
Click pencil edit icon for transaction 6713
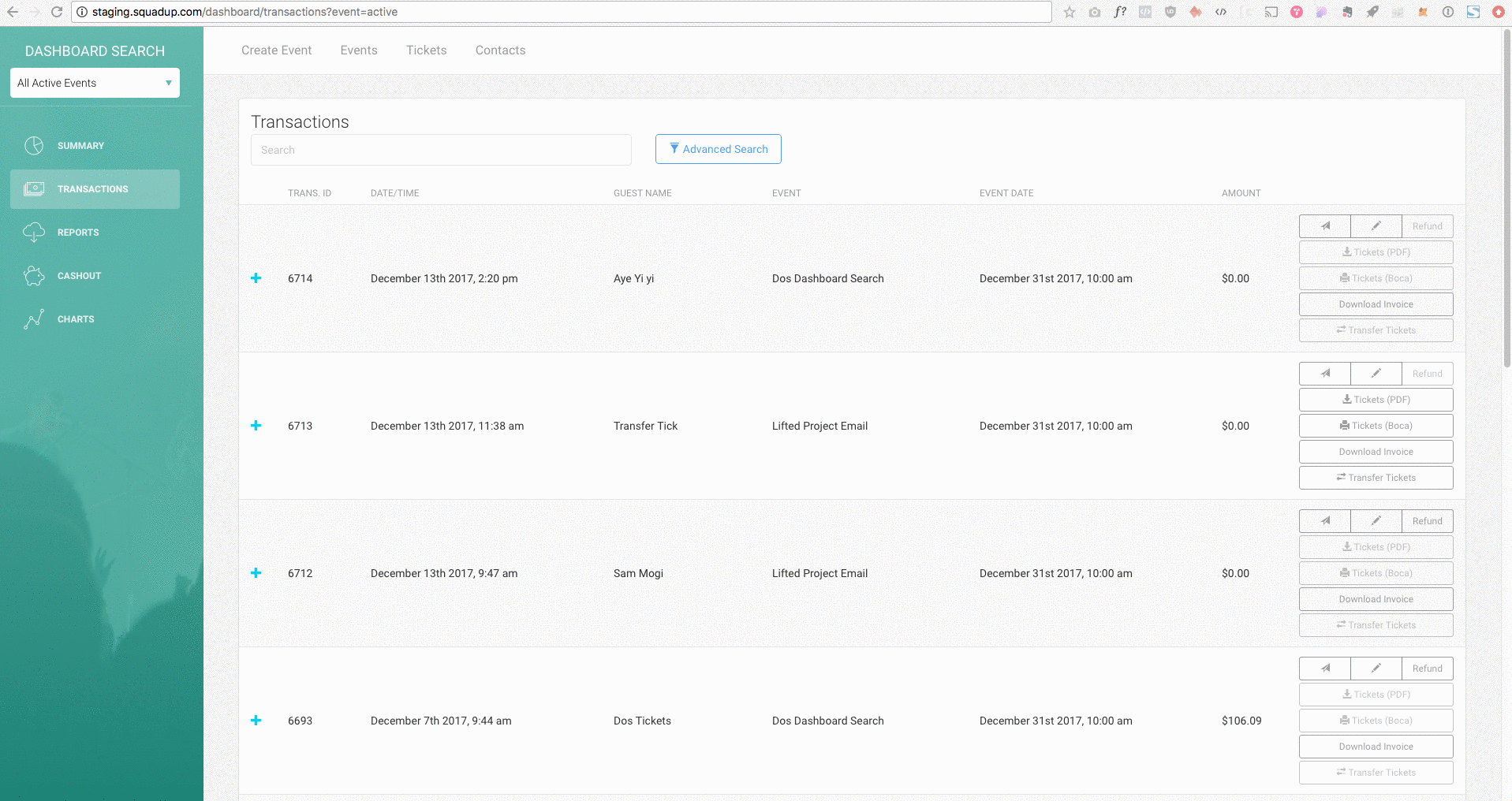(x=1376, y=374)
